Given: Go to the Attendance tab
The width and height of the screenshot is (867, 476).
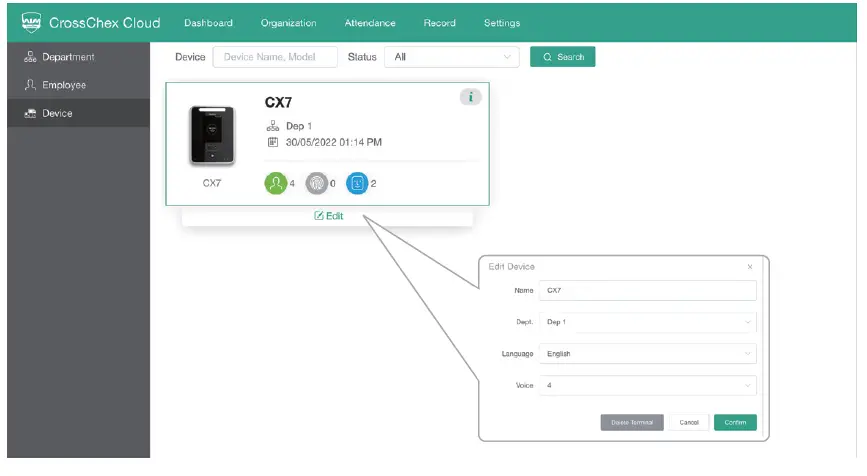Looking at the screenshot, I should point(370,23).
